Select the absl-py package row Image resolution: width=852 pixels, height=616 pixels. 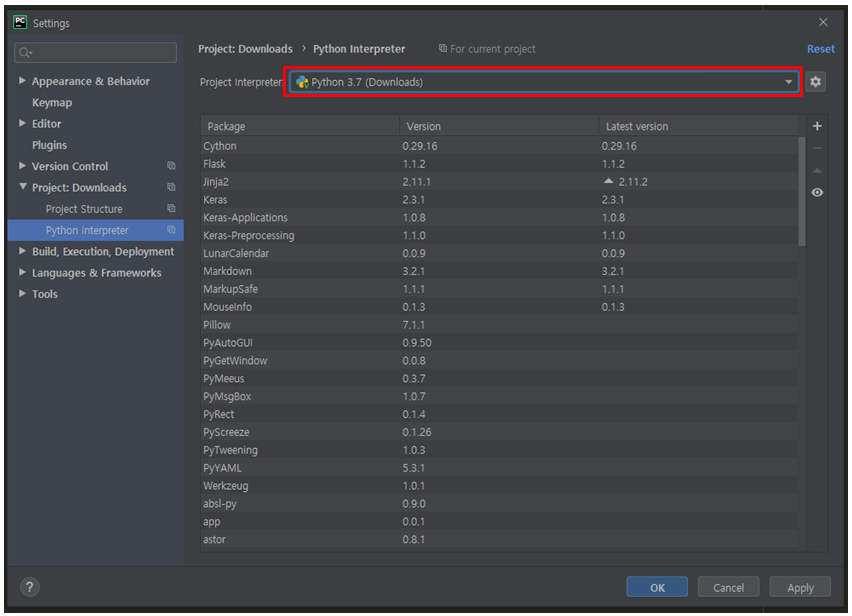499,504
